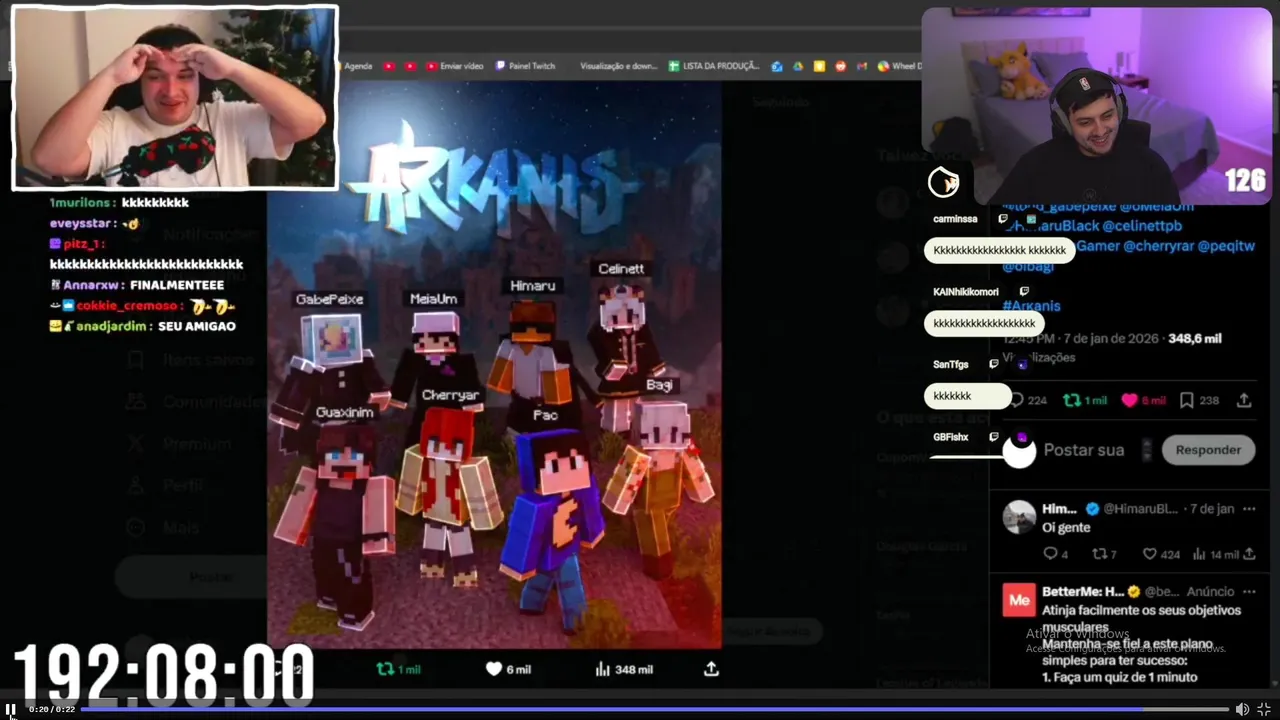Click '1murilons' chat message on left
Image resolution: width=1280 pixels, height=720 pixels.
point(119,203)
